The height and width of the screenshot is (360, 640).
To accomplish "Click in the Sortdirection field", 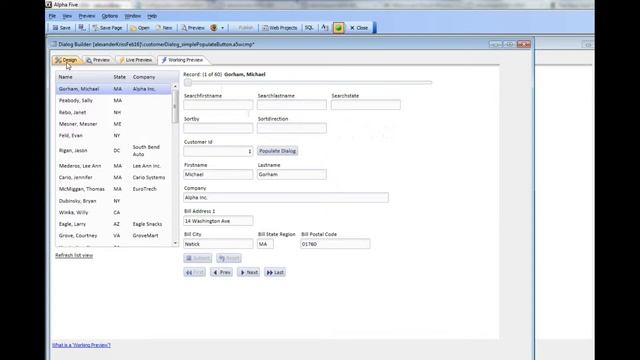I will tap(292, 128).
